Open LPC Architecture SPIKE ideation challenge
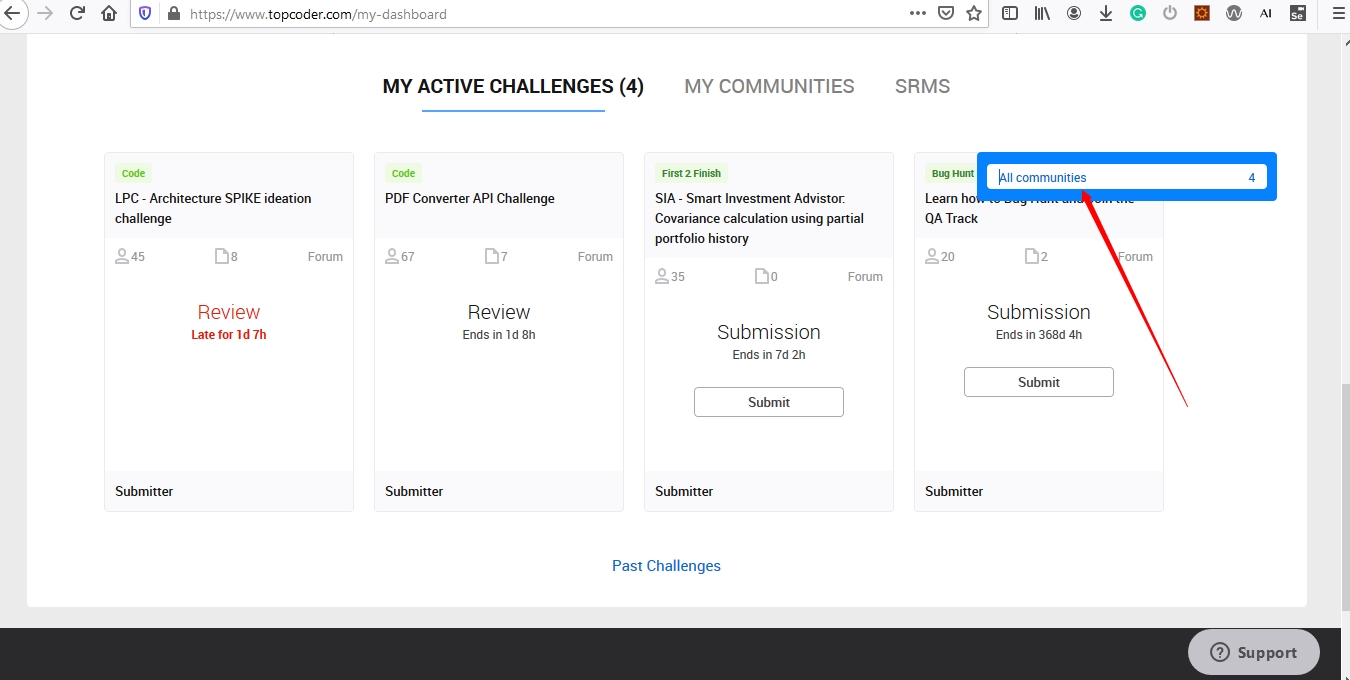 pyautogui.click(x=213, y=208)
